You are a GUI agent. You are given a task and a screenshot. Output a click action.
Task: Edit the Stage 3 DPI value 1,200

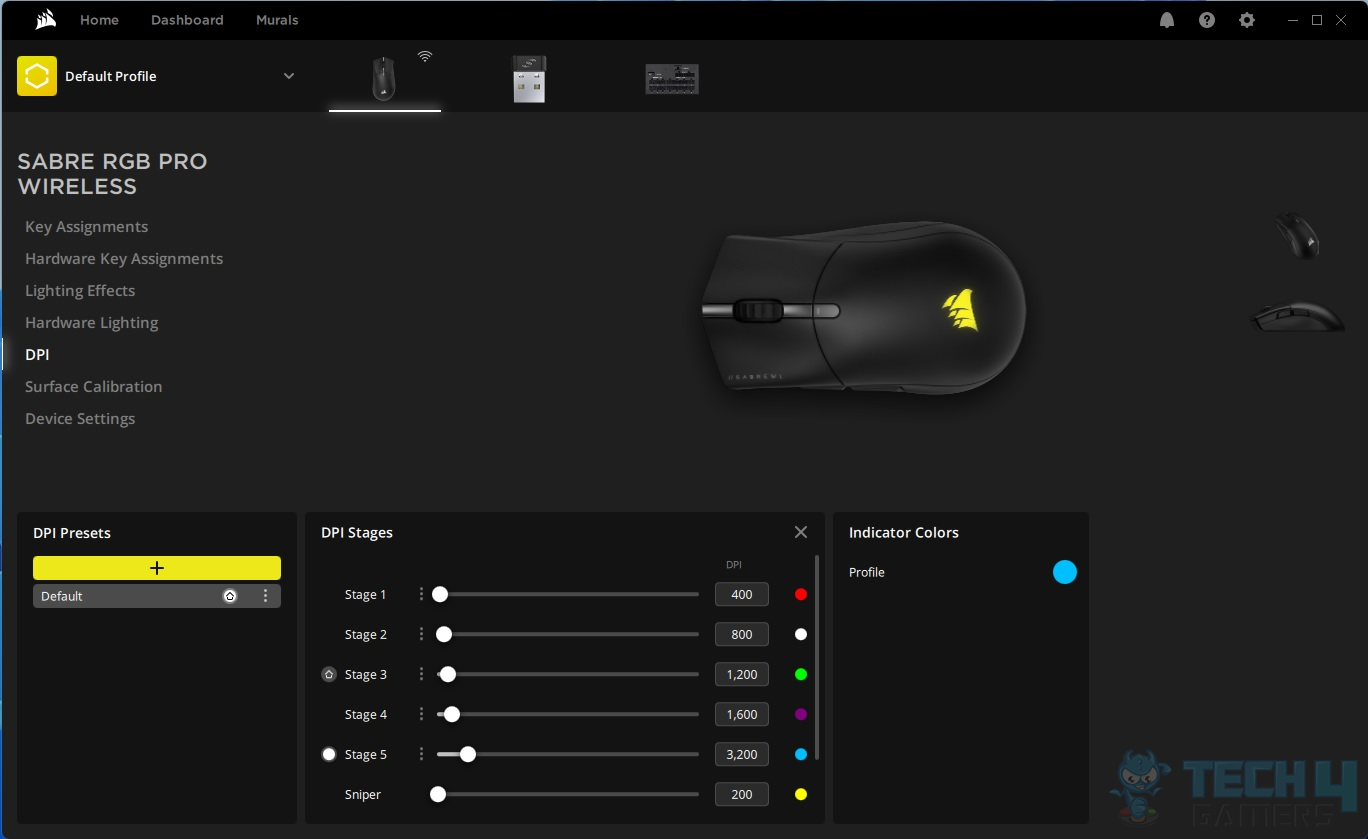[x=742, y=674]
